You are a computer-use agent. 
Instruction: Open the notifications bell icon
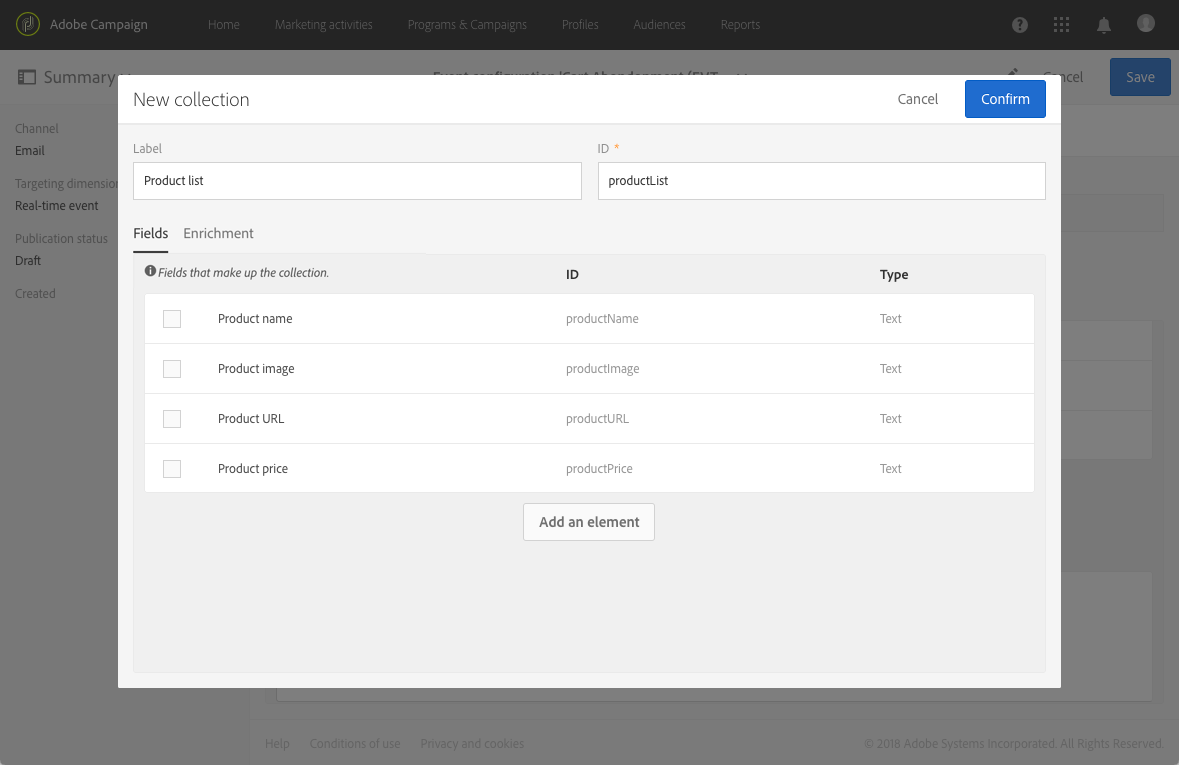click(1104, 25)
